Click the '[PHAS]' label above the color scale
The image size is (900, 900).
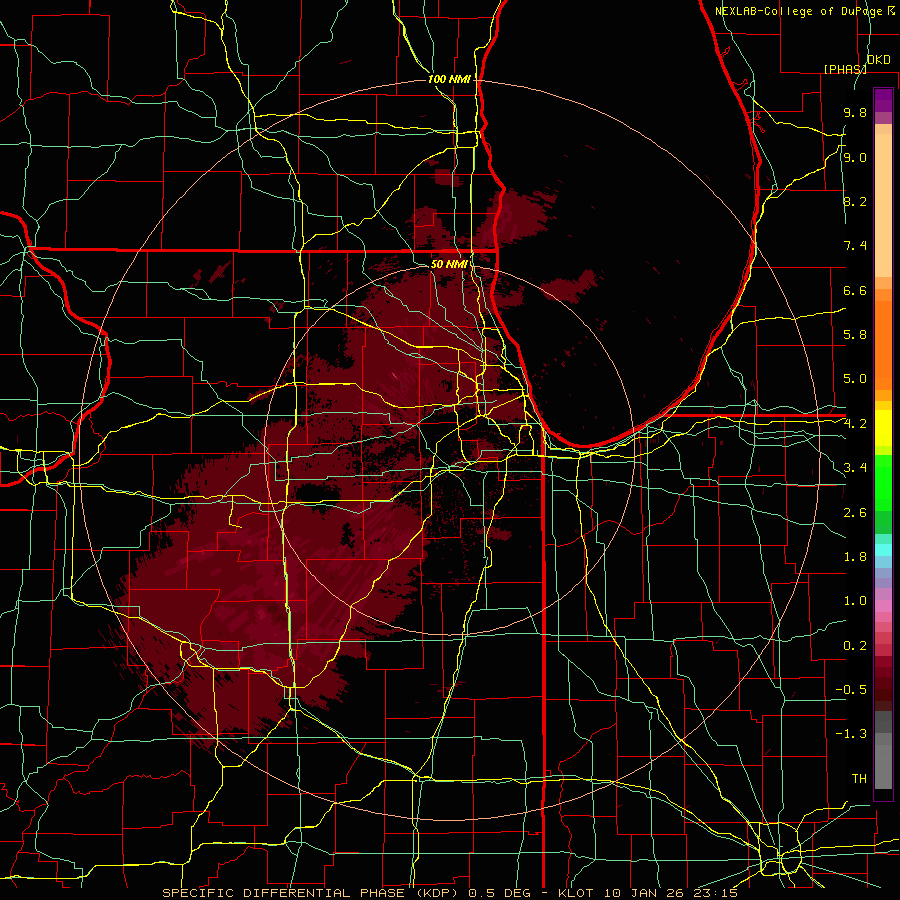click(845, 69)
